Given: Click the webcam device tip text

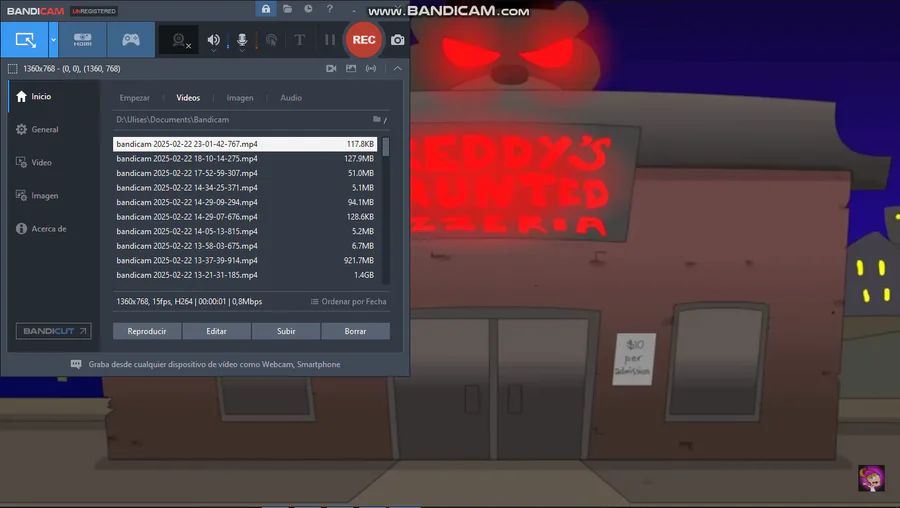Looking at the screenshot, I should click(x=214, y=364).
